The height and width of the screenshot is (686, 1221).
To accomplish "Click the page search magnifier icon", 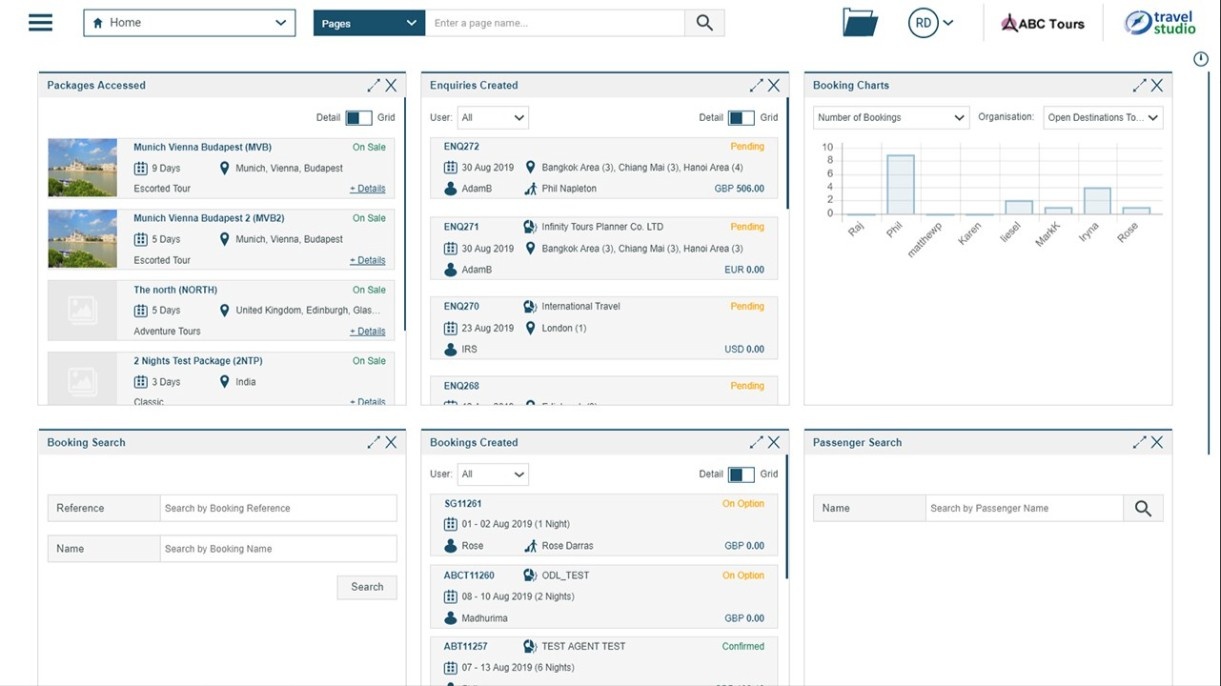I will point(704,23).
